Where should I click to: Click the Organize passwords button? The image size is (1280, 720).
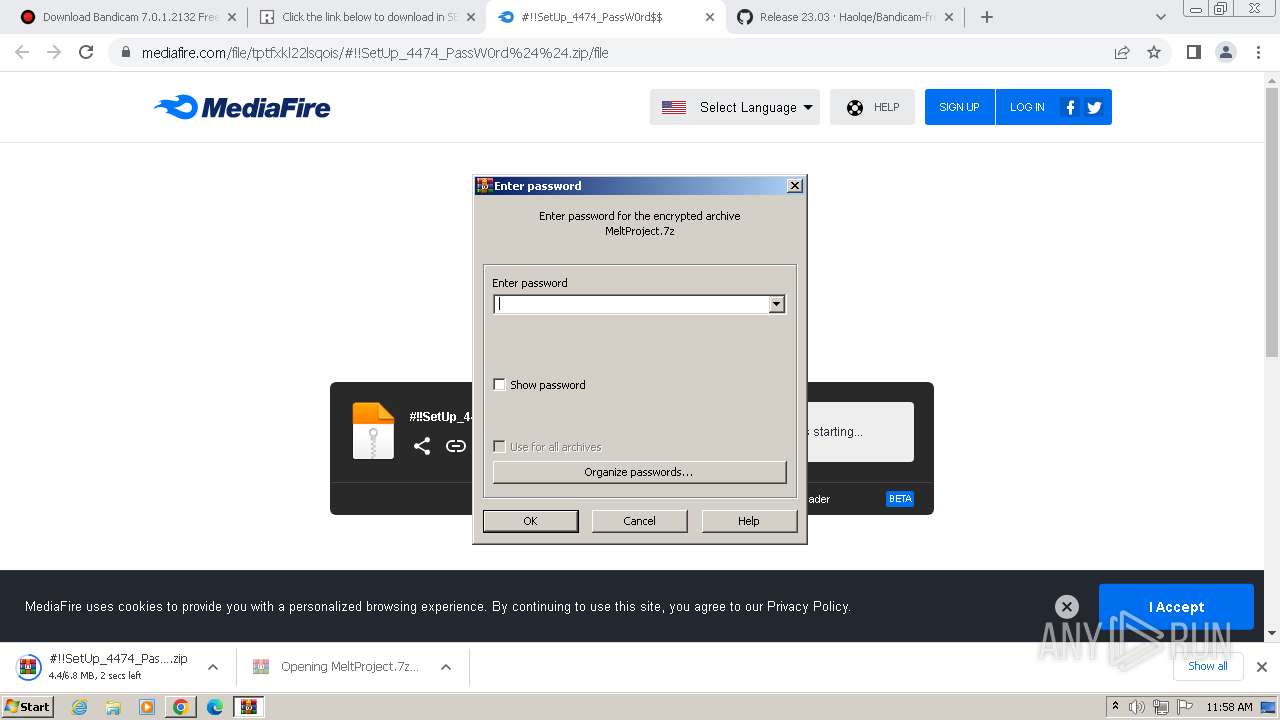click(x=639, y=472)
